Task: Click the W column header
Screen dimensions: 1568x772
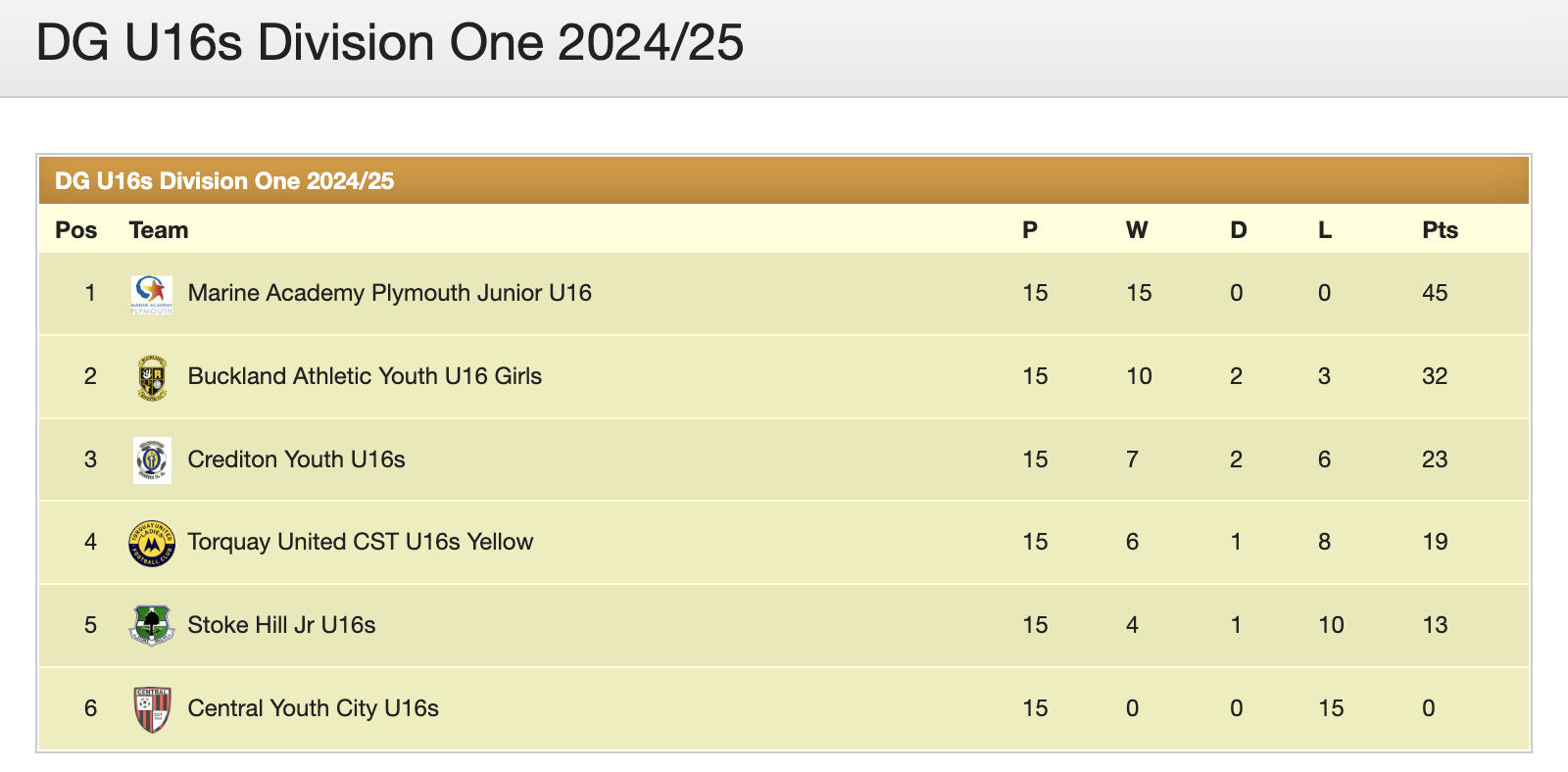Action: 1136,230
